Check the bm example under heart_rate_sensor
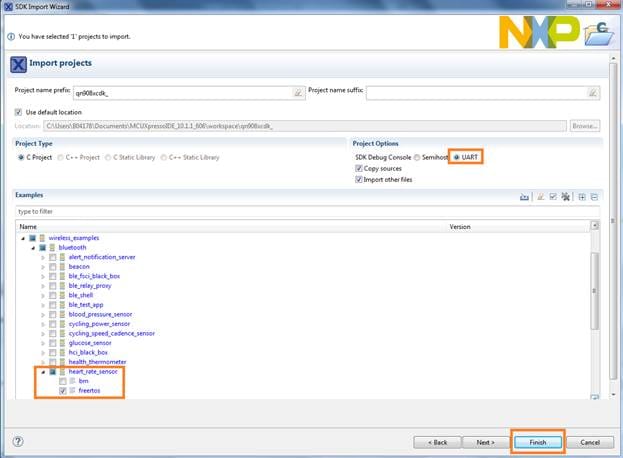This screenshot has width=623, height=458. 63,381
